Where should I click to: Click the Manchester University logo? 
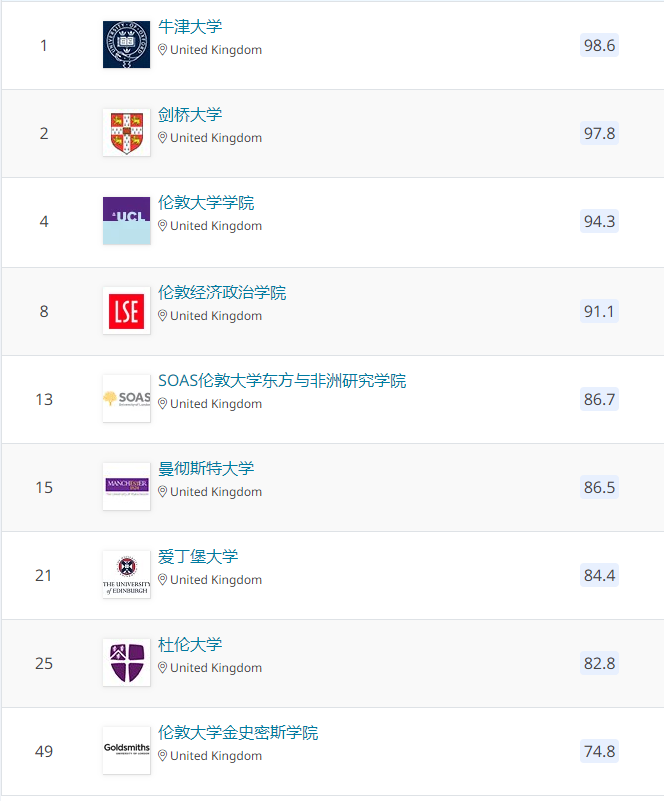coord(126,487)
